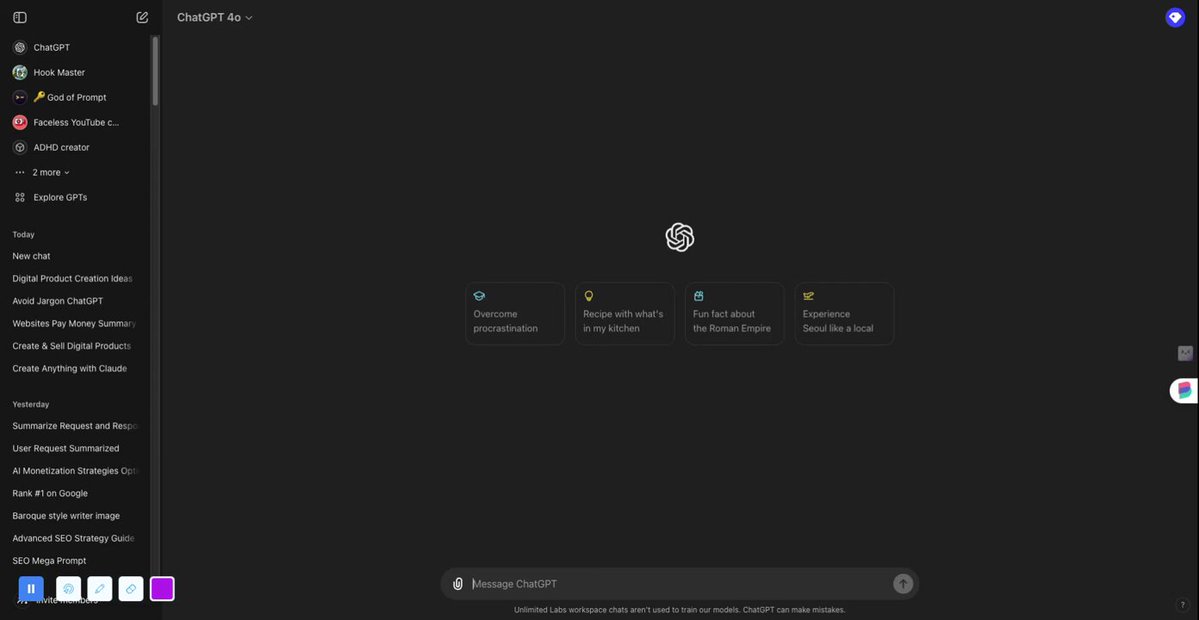
Task: Open 'Digital Product Creation Ideas' chat
Action: 73,278
